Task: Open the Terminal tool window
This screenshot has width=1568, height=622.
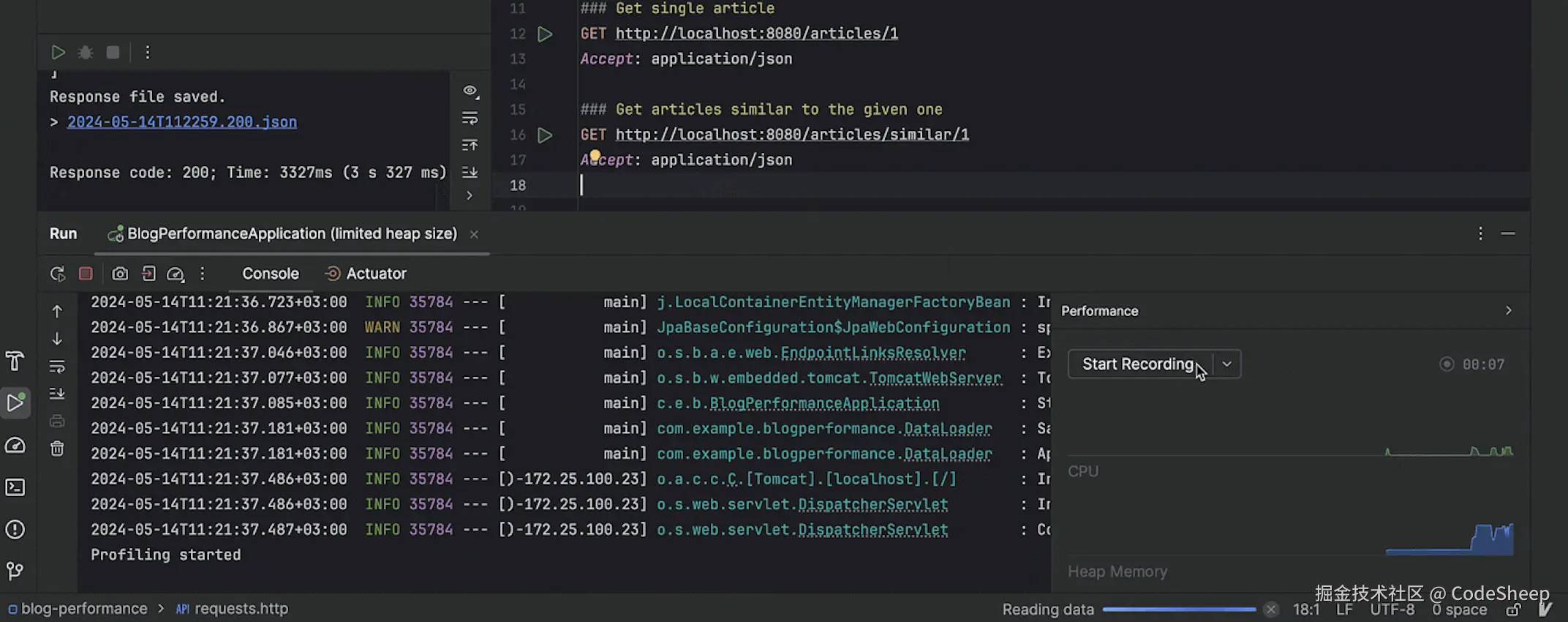Action: click(15, 487)
